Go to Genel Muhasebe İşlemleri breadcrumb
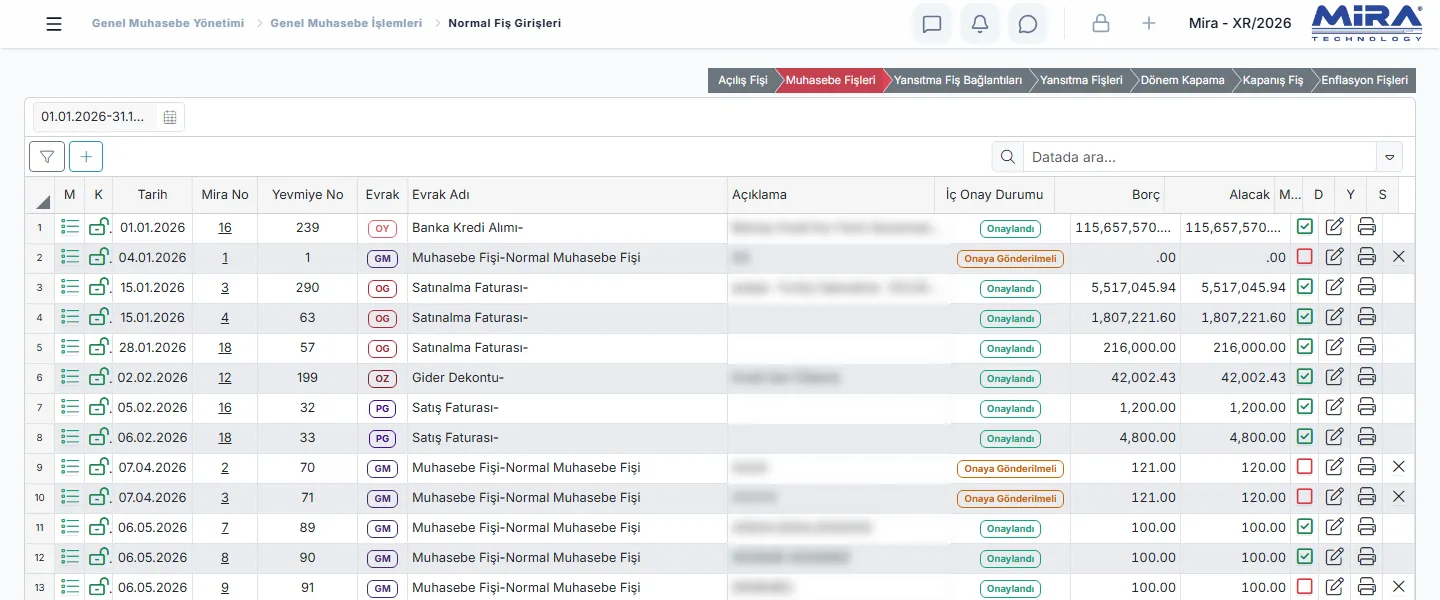The width and height of the screenshot is (1440, 600). coord(346,23)
